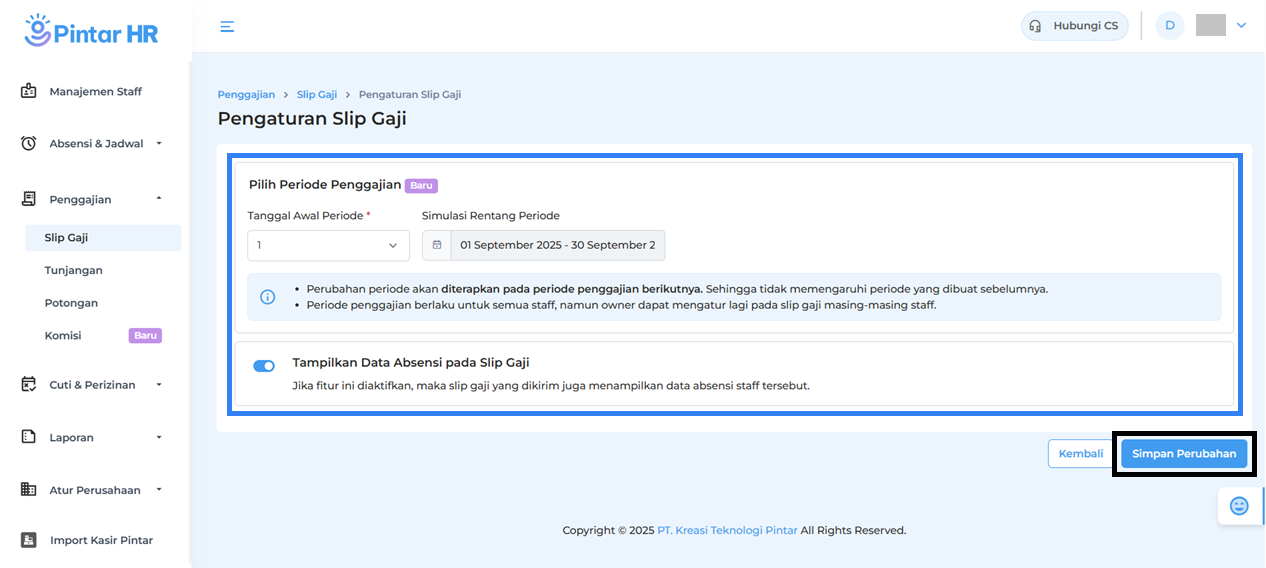
Task: Select Komisi menu item
Action: [x=63, y=336]
